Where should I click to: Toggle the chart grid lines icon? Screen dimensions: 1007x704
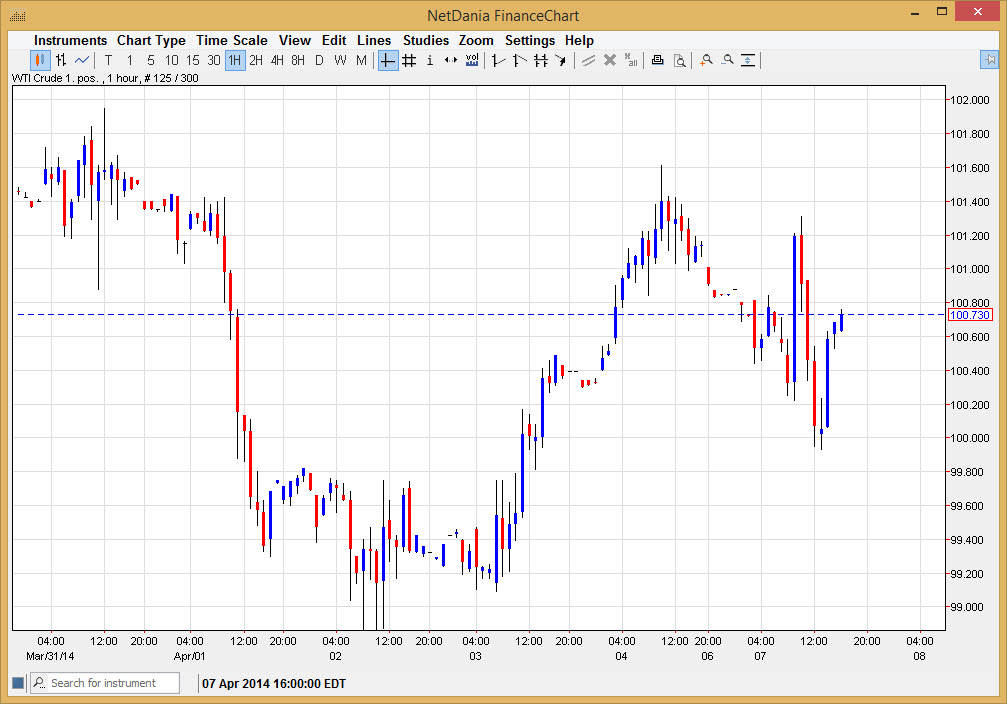click(x=409, y=60)
